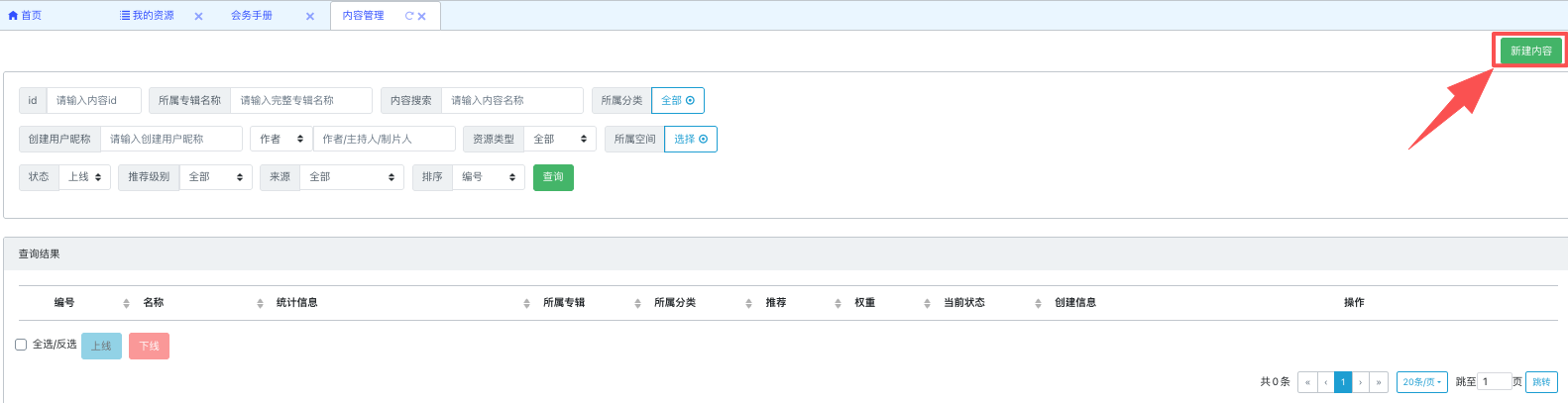
Task: Go to last page with » button
Action: click(1378, 382)
